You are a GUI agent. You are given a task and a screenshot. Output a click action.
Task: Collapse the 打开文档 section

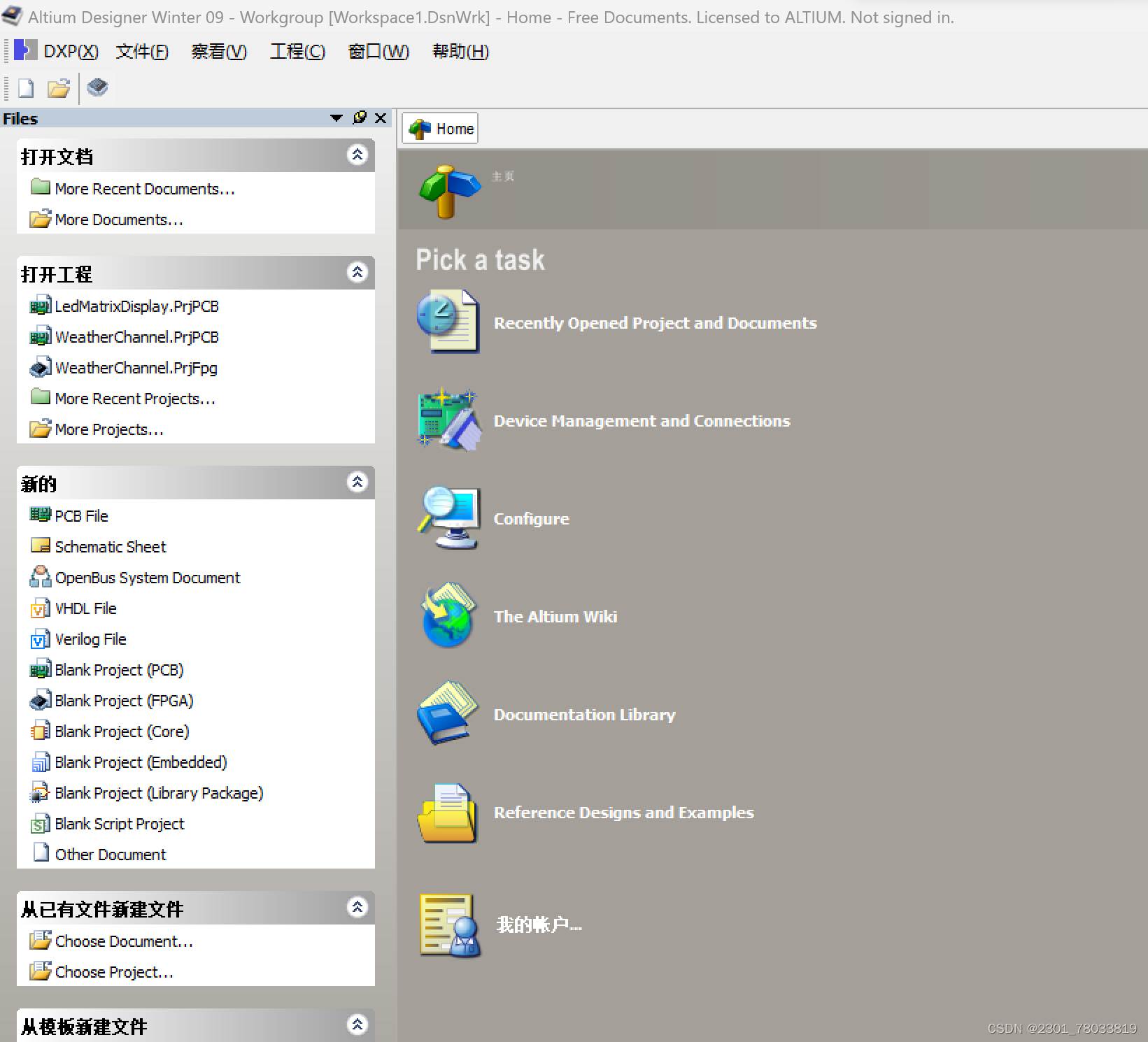coord(357,155)
